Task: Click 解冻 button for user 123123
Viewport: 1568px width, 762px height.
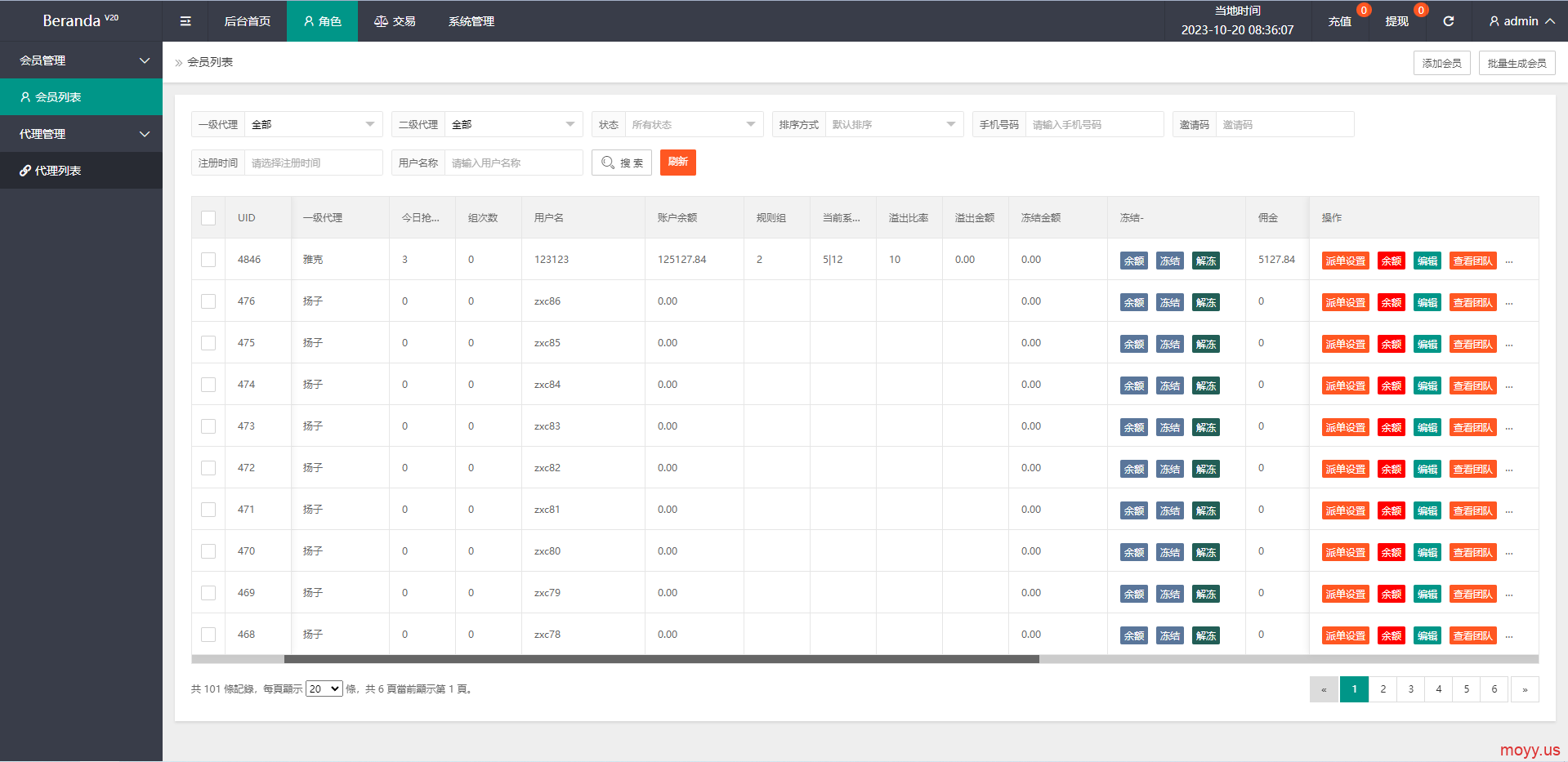Action: [1206, 261]
